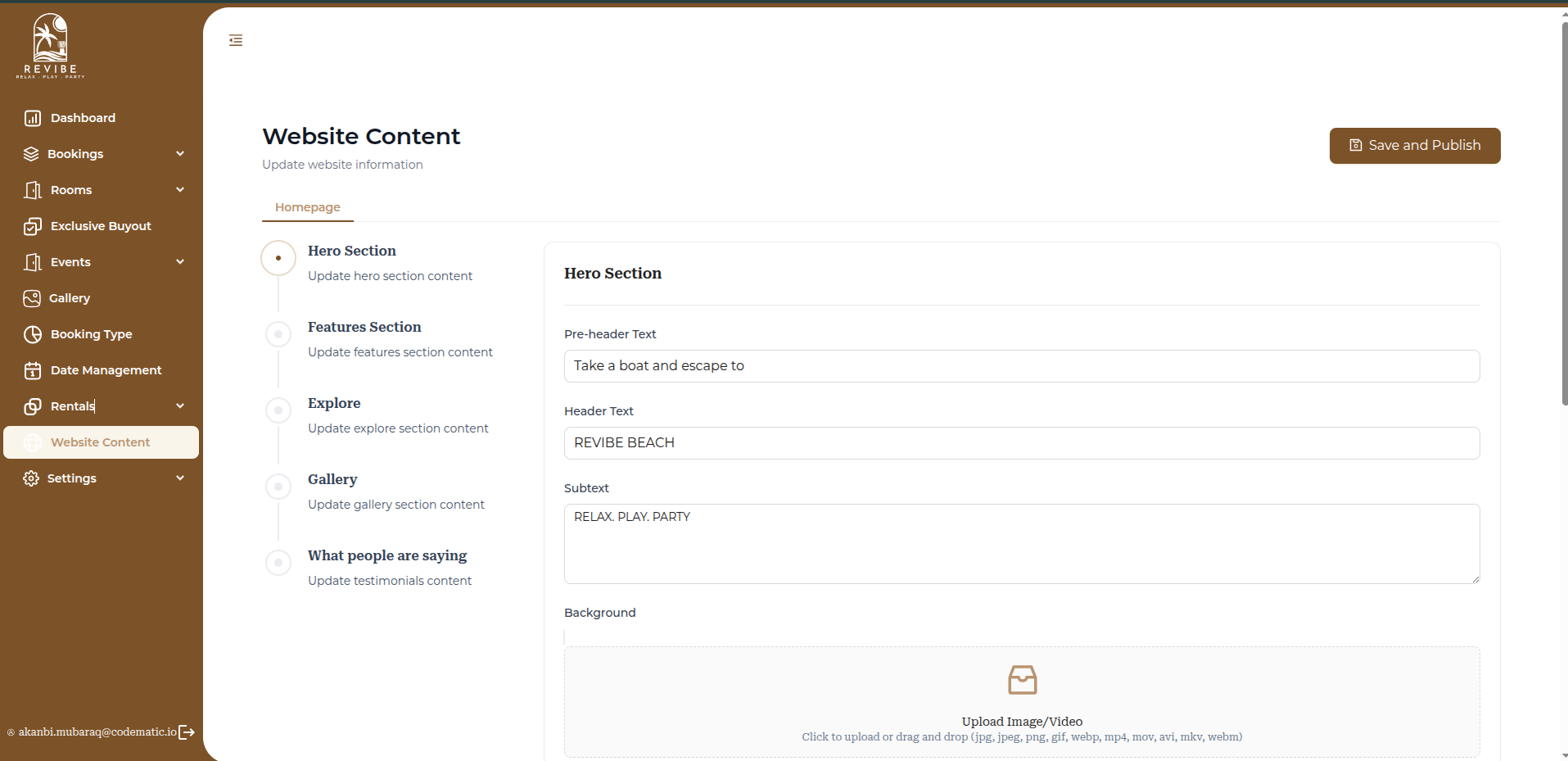Click the logout arrow icon
1568x761 pixels.
[x=187, y=732]
